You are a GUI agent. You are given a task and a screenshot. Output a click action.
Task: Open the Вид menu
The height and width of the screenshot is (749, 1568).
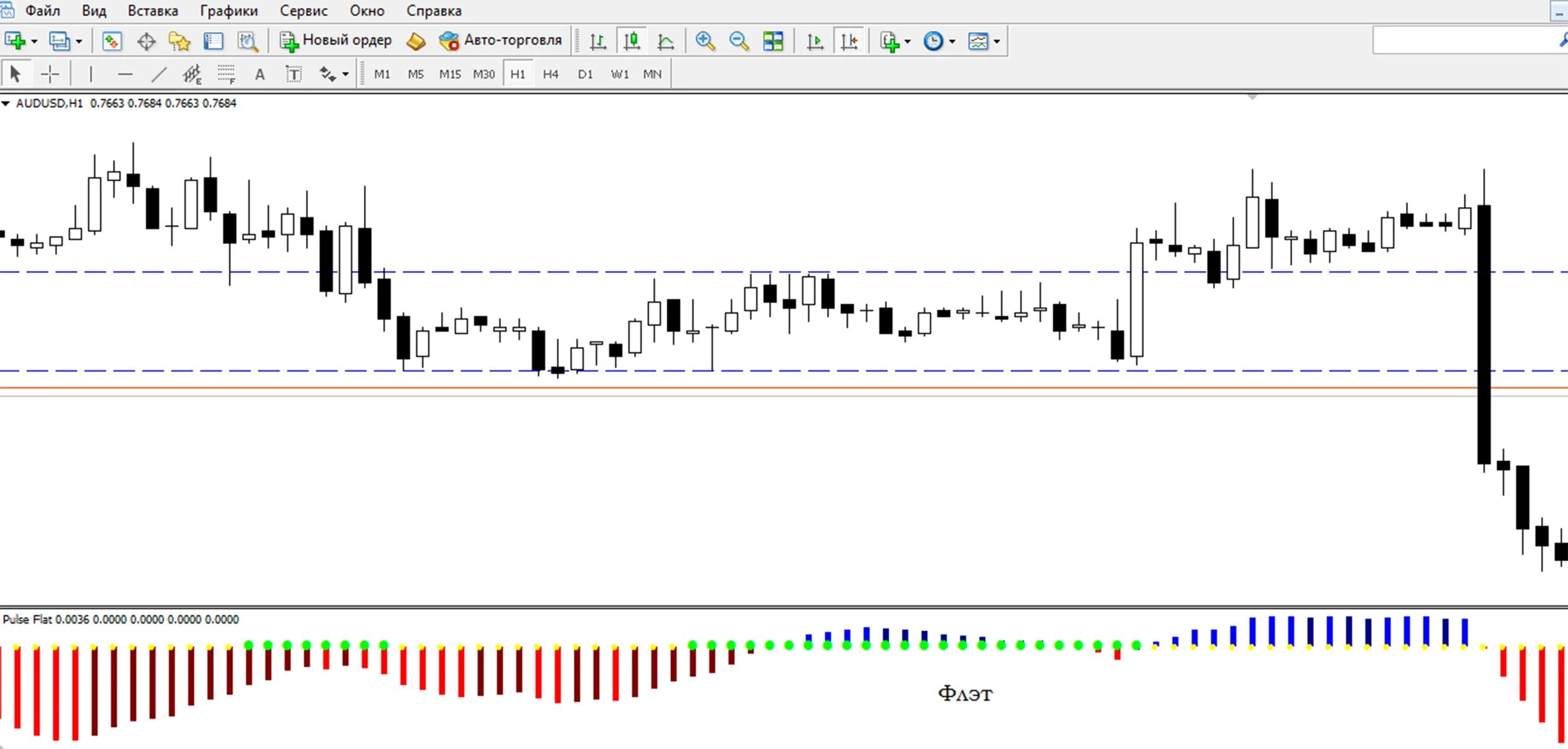[94, 11]
